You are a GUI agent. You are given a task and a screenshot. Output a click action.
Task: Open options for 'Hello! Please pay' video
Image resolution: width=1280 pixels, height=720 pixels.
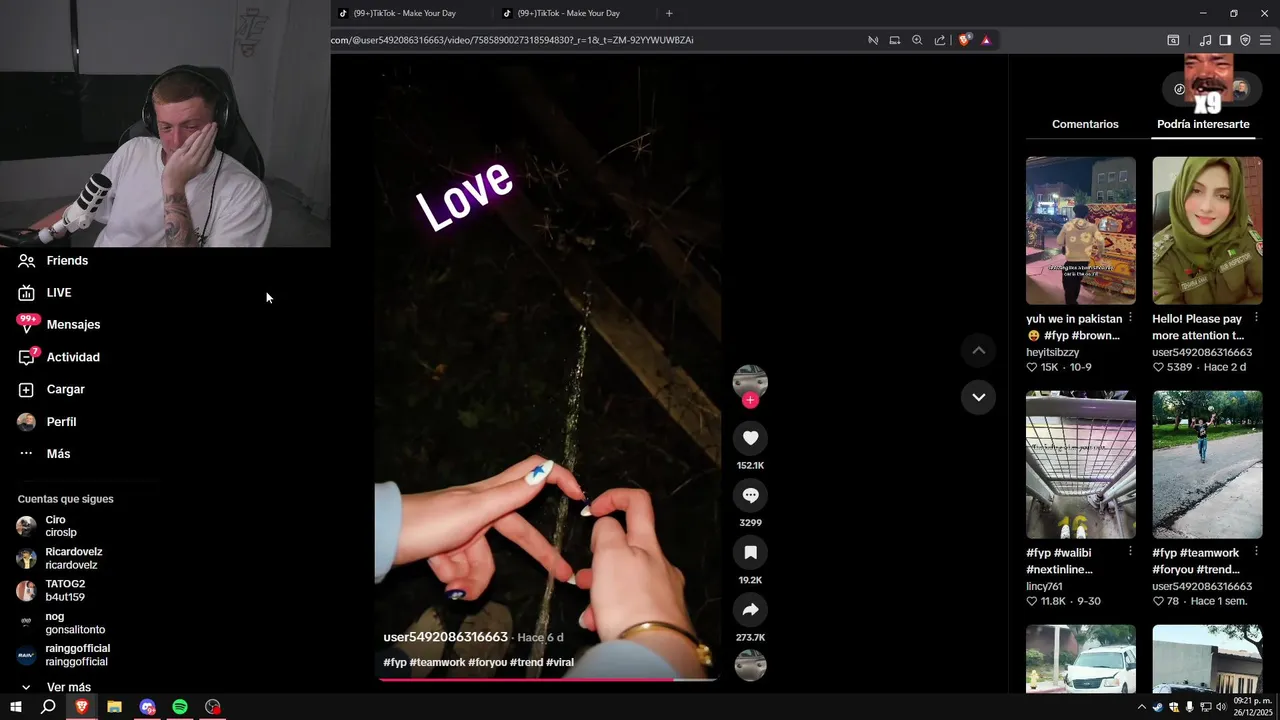coord(1257,317)
